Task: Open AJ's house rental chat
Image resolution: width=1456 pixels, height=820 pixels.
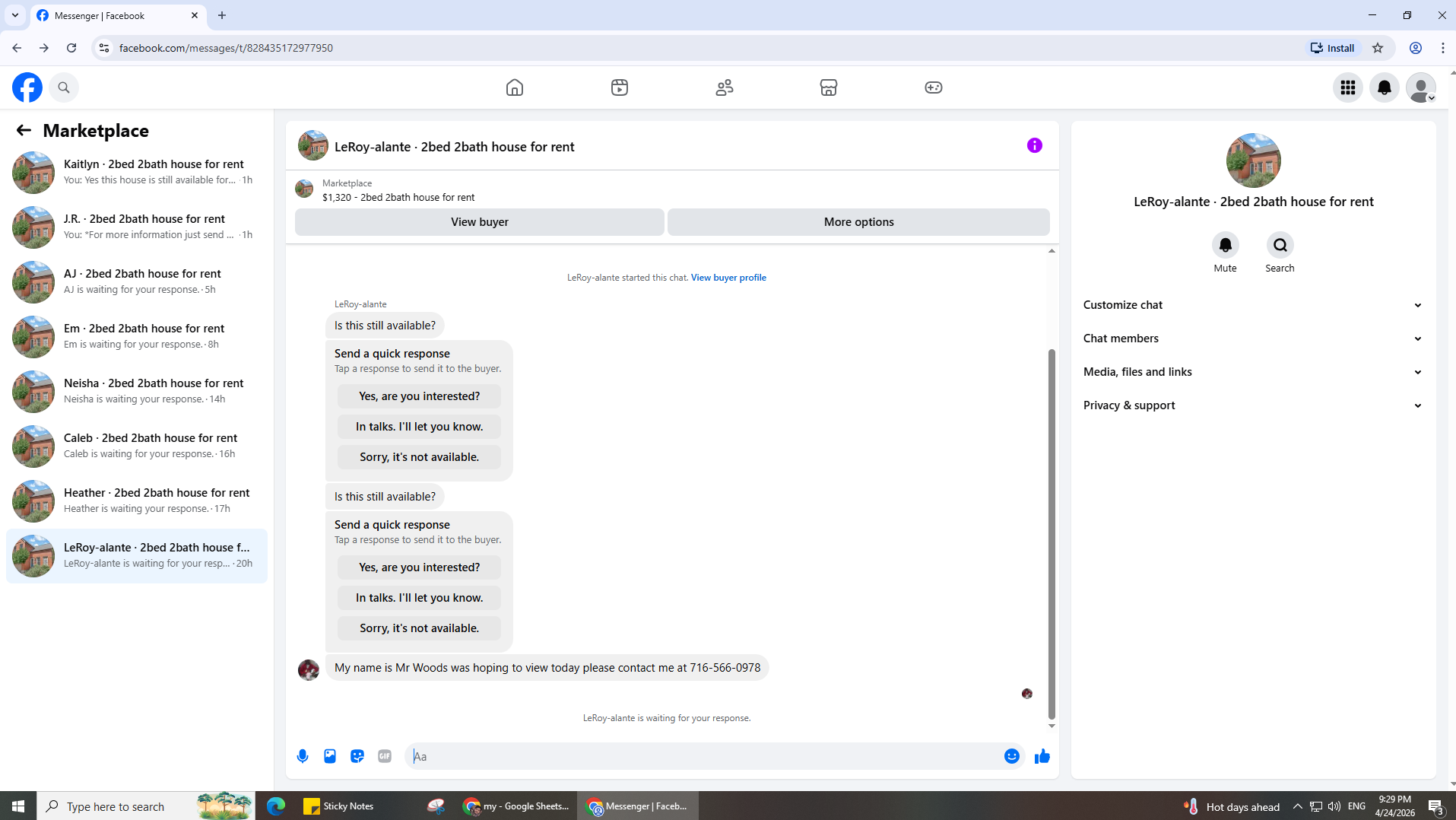Action: pos(137,281)
